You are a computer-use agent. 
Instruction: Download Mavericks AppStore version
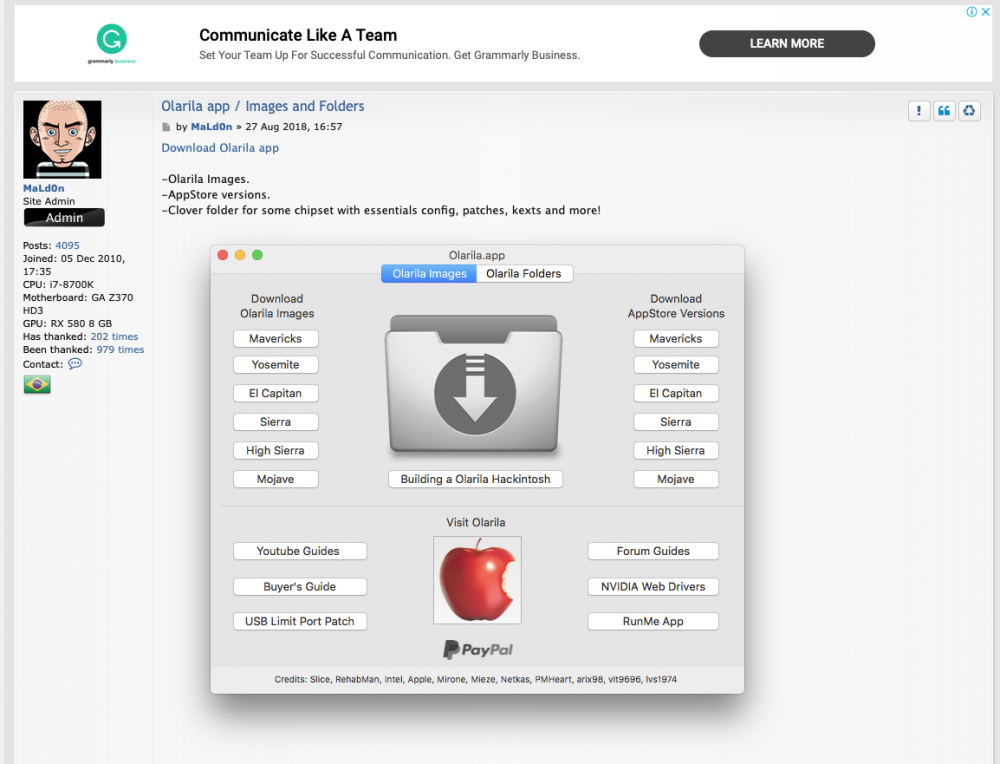click(x=676, y=339)
